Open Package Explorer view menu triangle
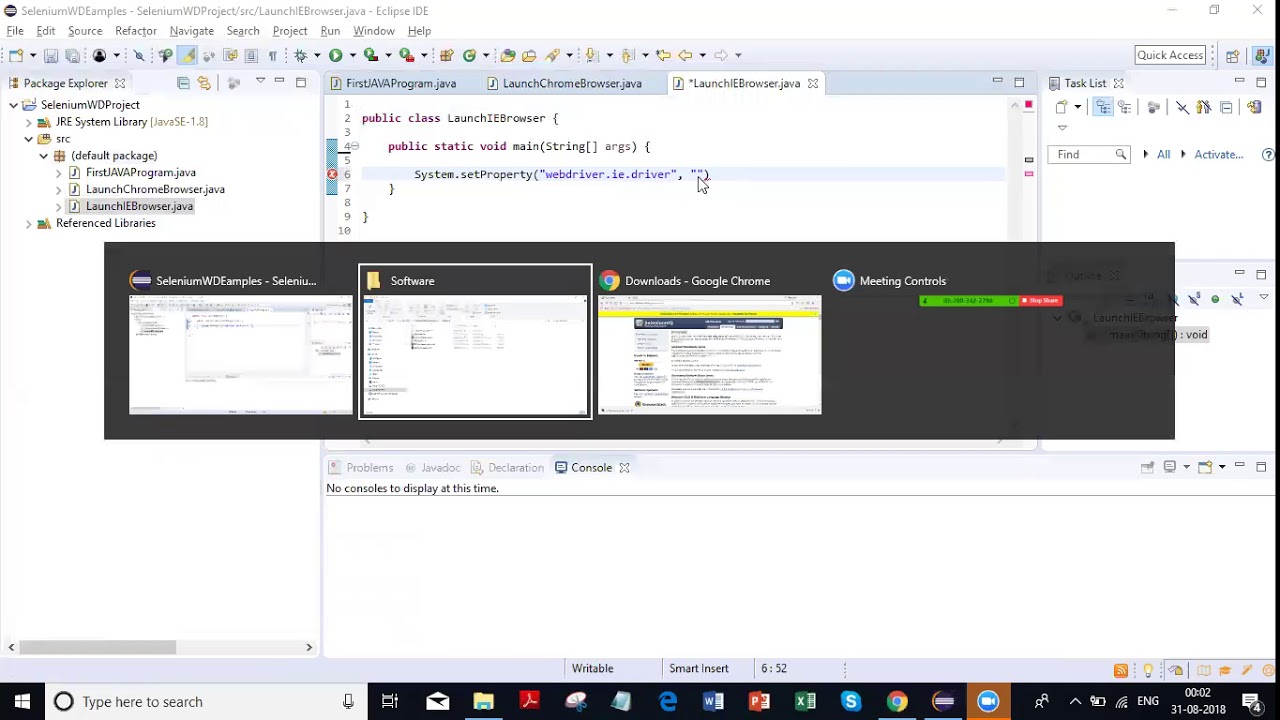The image size is (1280, 720). click(260, 81)
